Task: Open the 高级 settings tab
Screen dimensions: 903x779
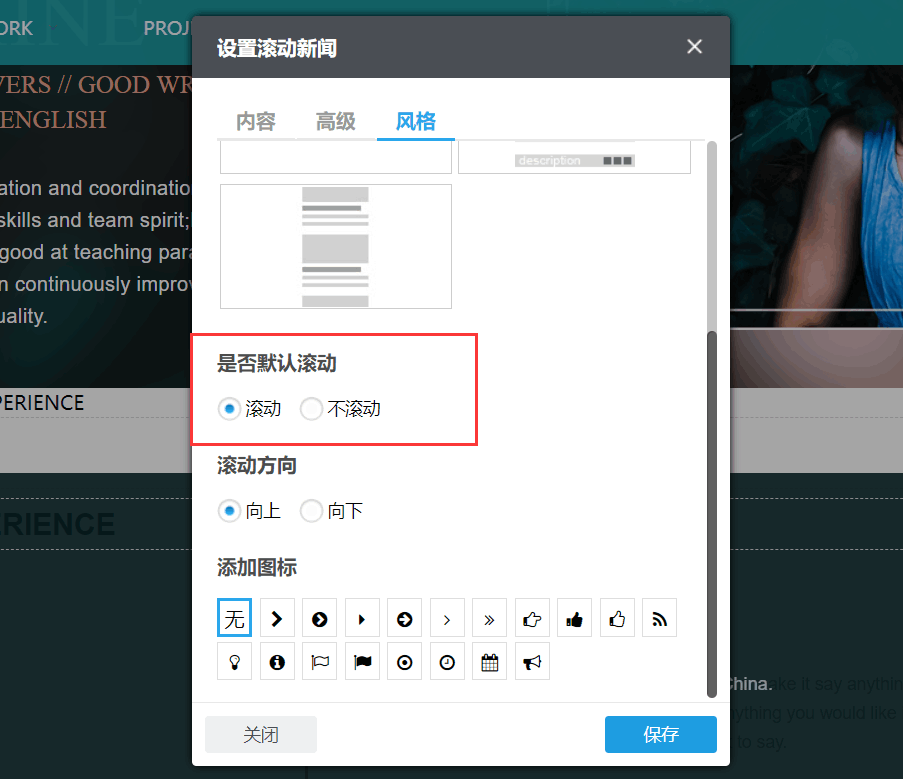Action: pyautogui.click(x=334, y=121)
